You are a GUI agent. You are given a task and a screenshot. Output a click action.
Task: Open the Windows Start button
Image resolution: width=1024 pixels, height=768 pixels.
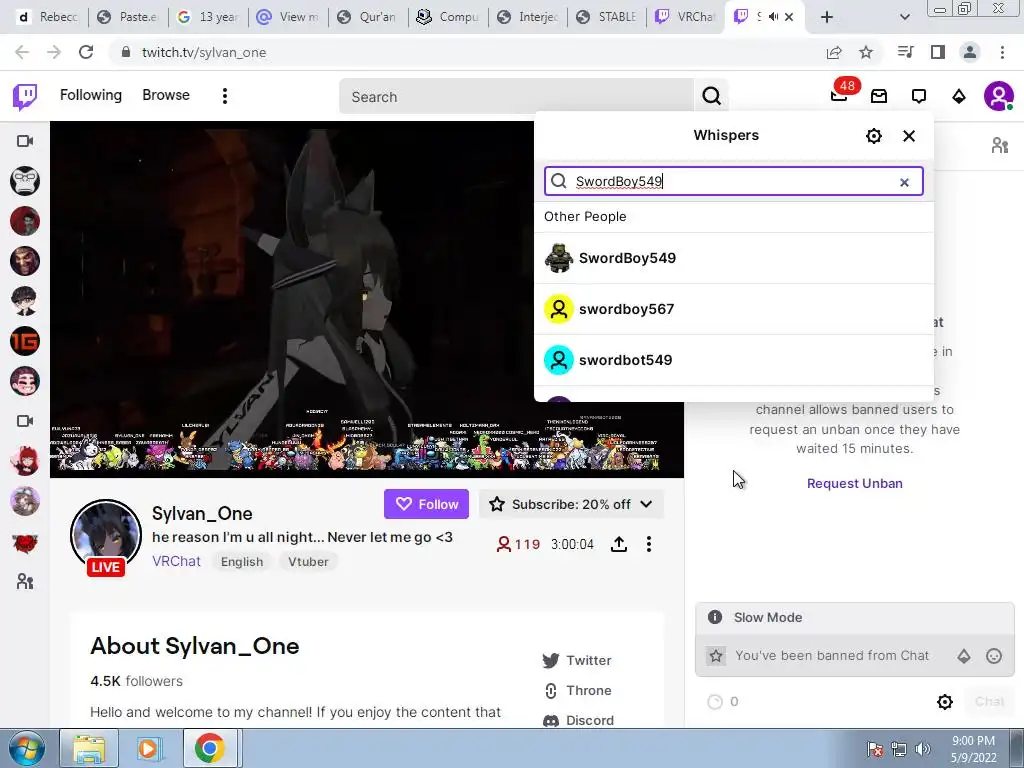(x=25, y=748)
